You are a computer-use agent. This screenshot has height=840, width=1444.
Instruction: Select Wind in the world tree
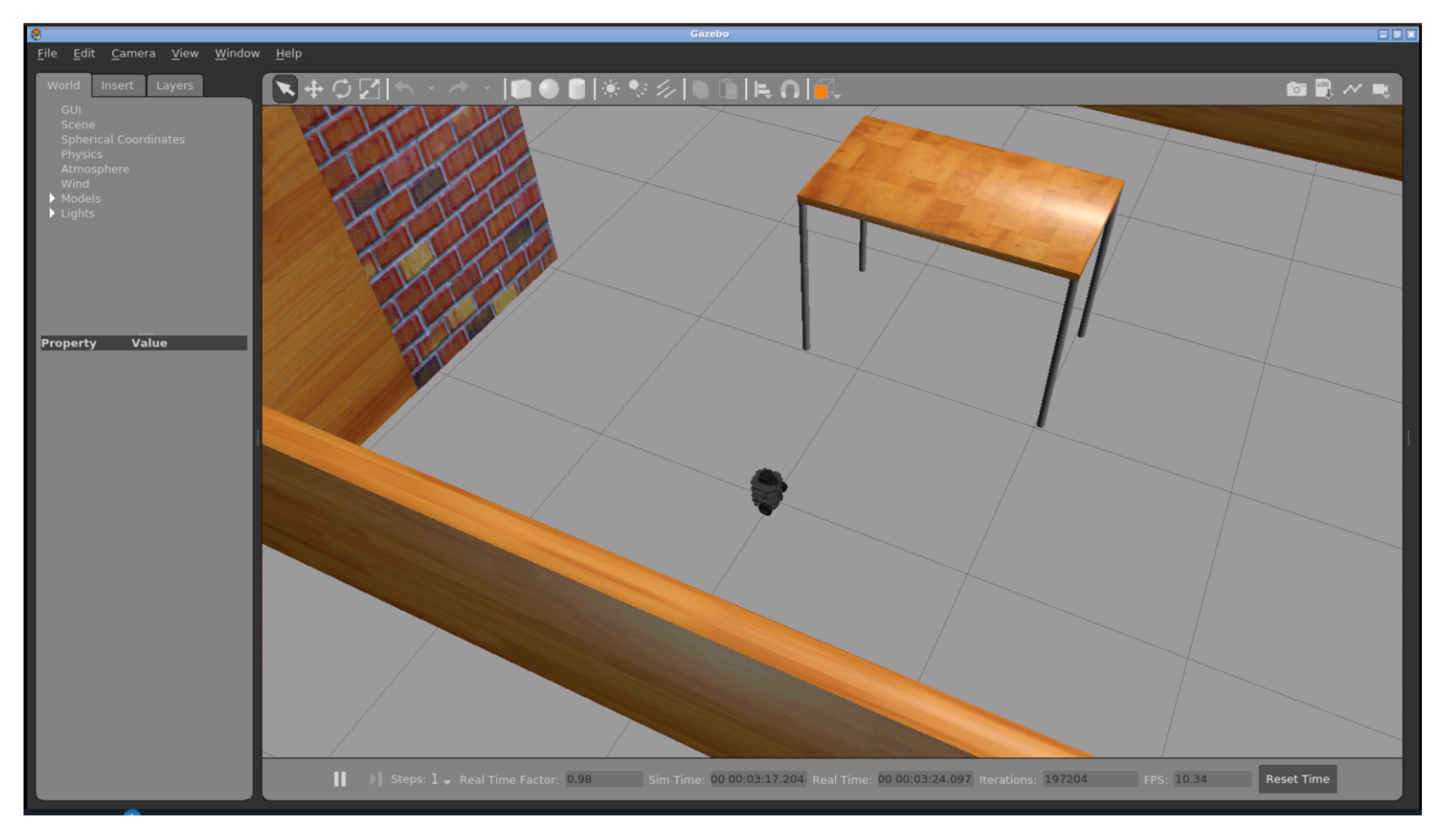75,183
